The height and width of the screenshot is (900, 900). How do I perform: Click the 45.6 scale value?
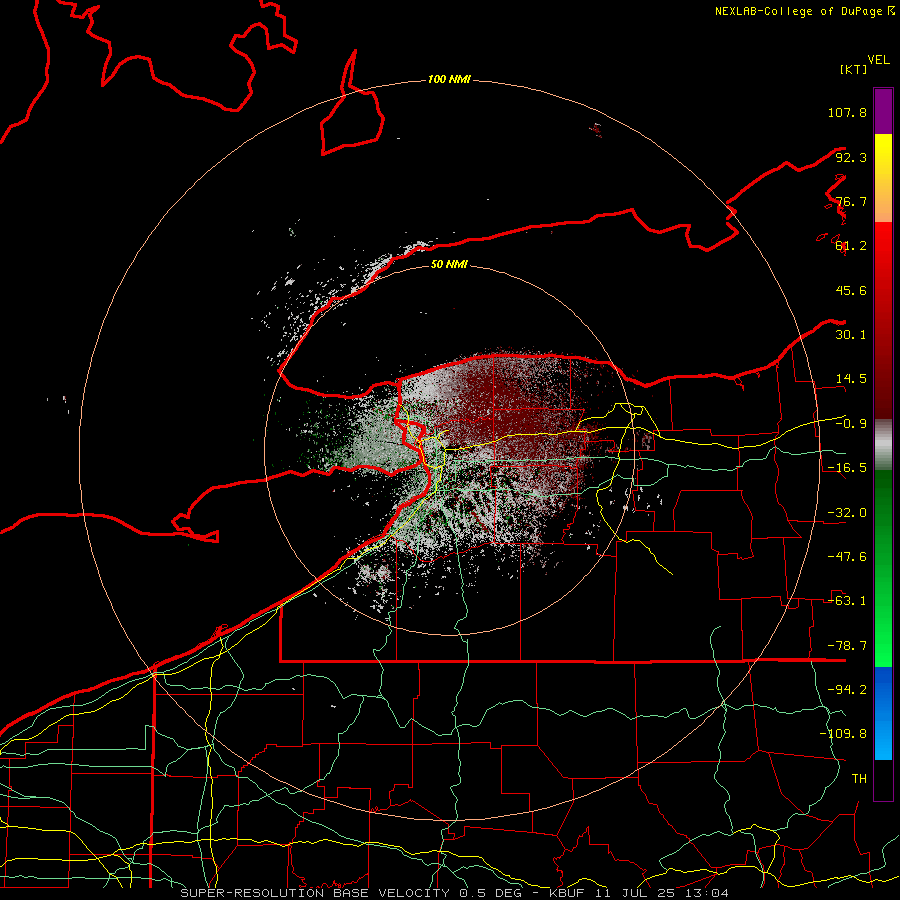tap(851, 290)
